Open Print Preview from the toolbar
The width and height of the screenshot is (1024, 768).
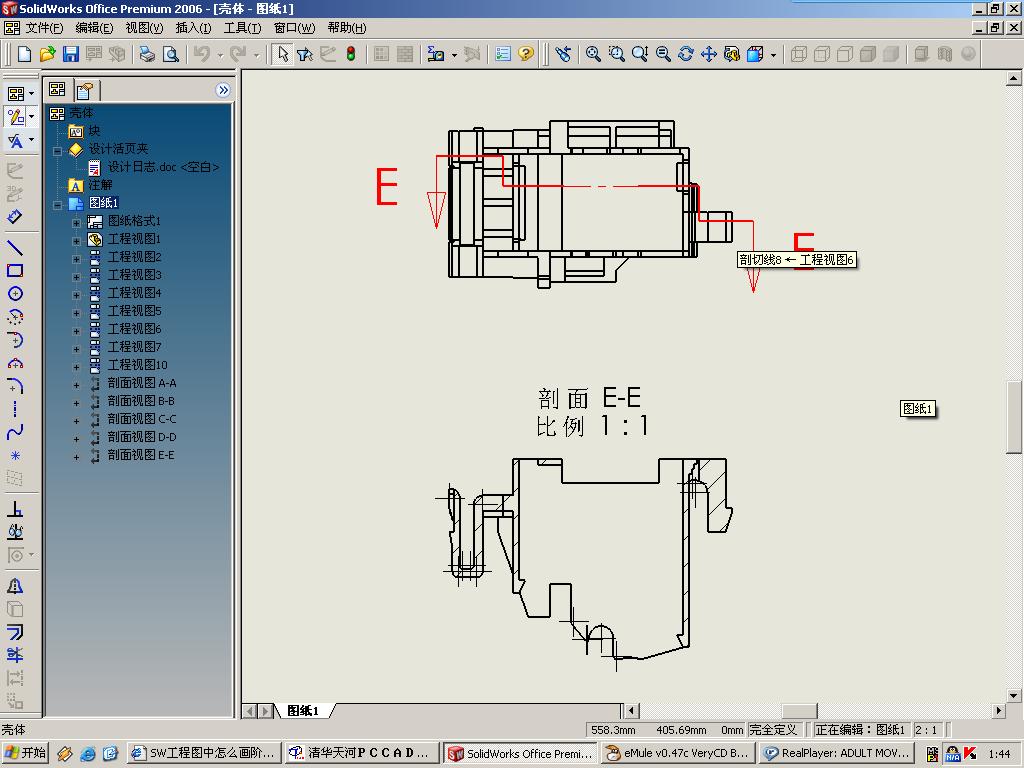click(170, 54)
